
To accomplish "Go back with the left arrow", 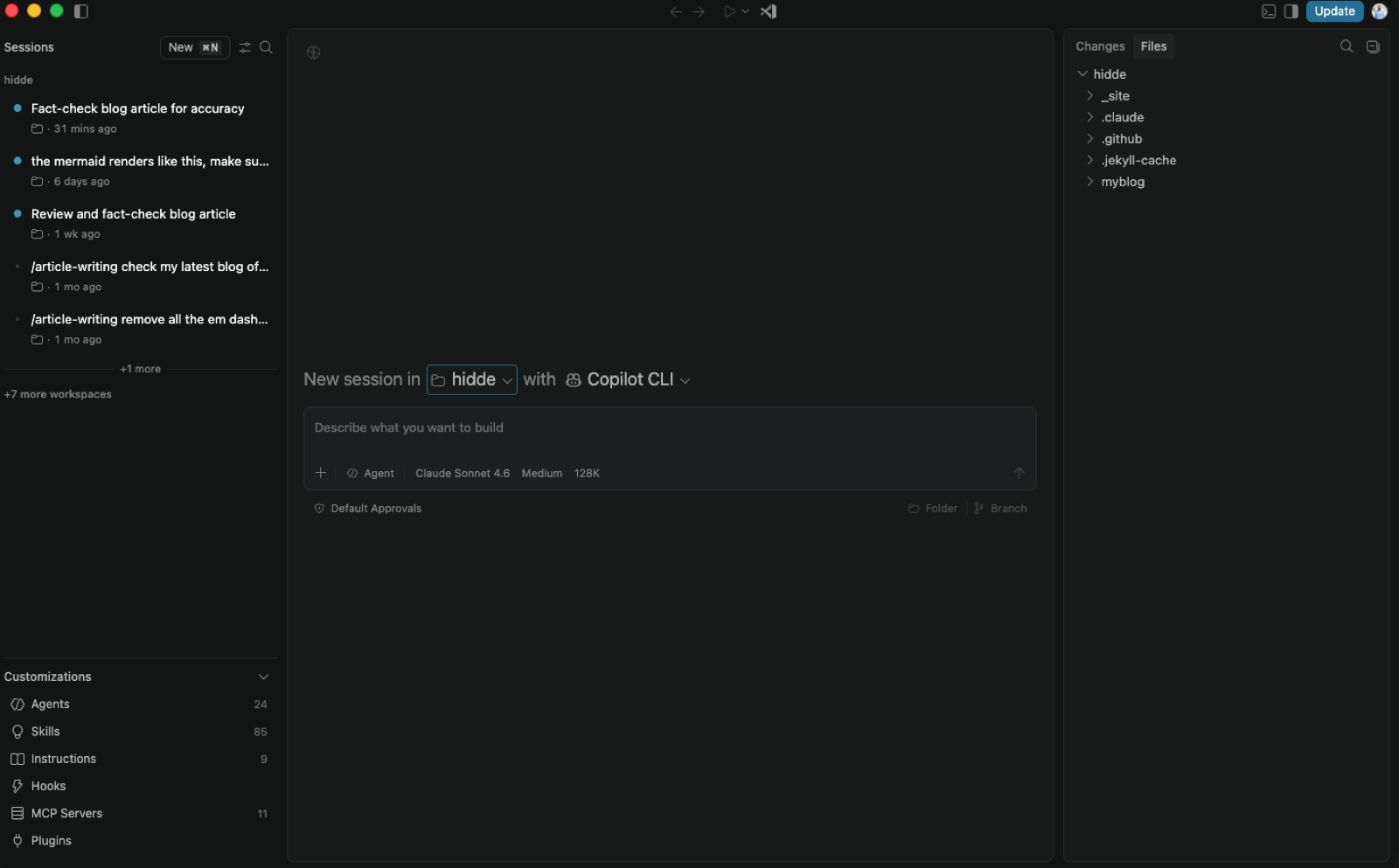I will coord(675,11).
